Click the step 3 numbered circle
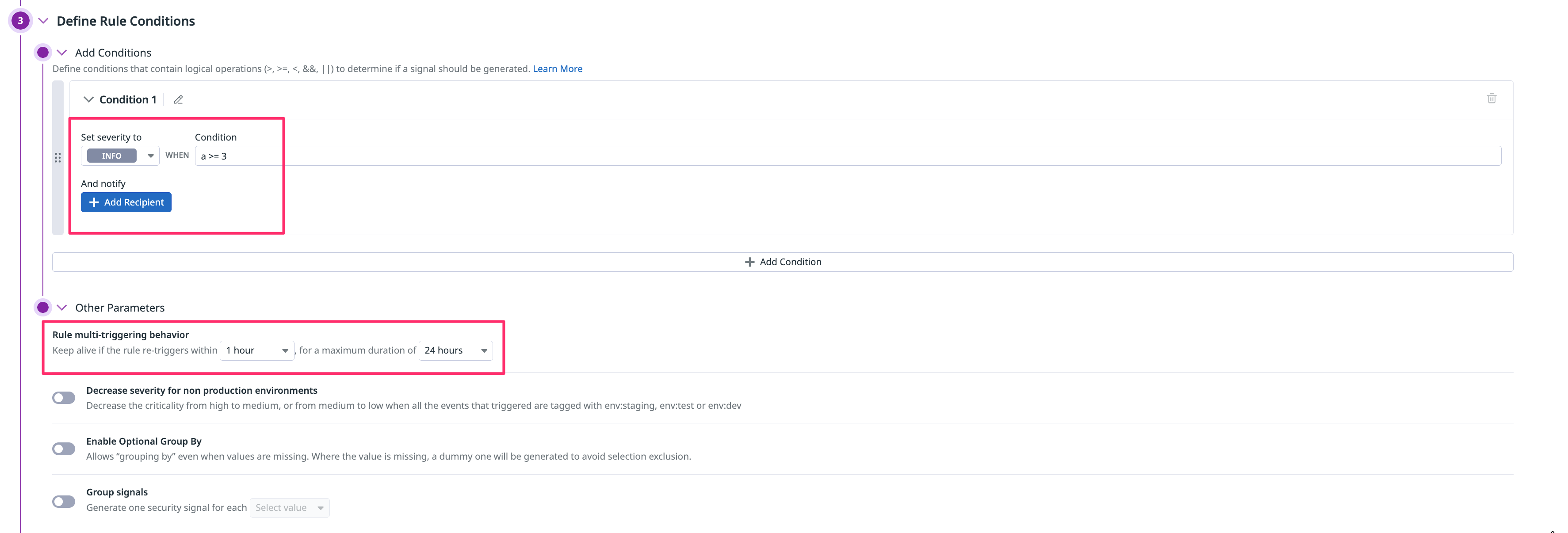Screen dimensions: 1568x533 point(20,21)
